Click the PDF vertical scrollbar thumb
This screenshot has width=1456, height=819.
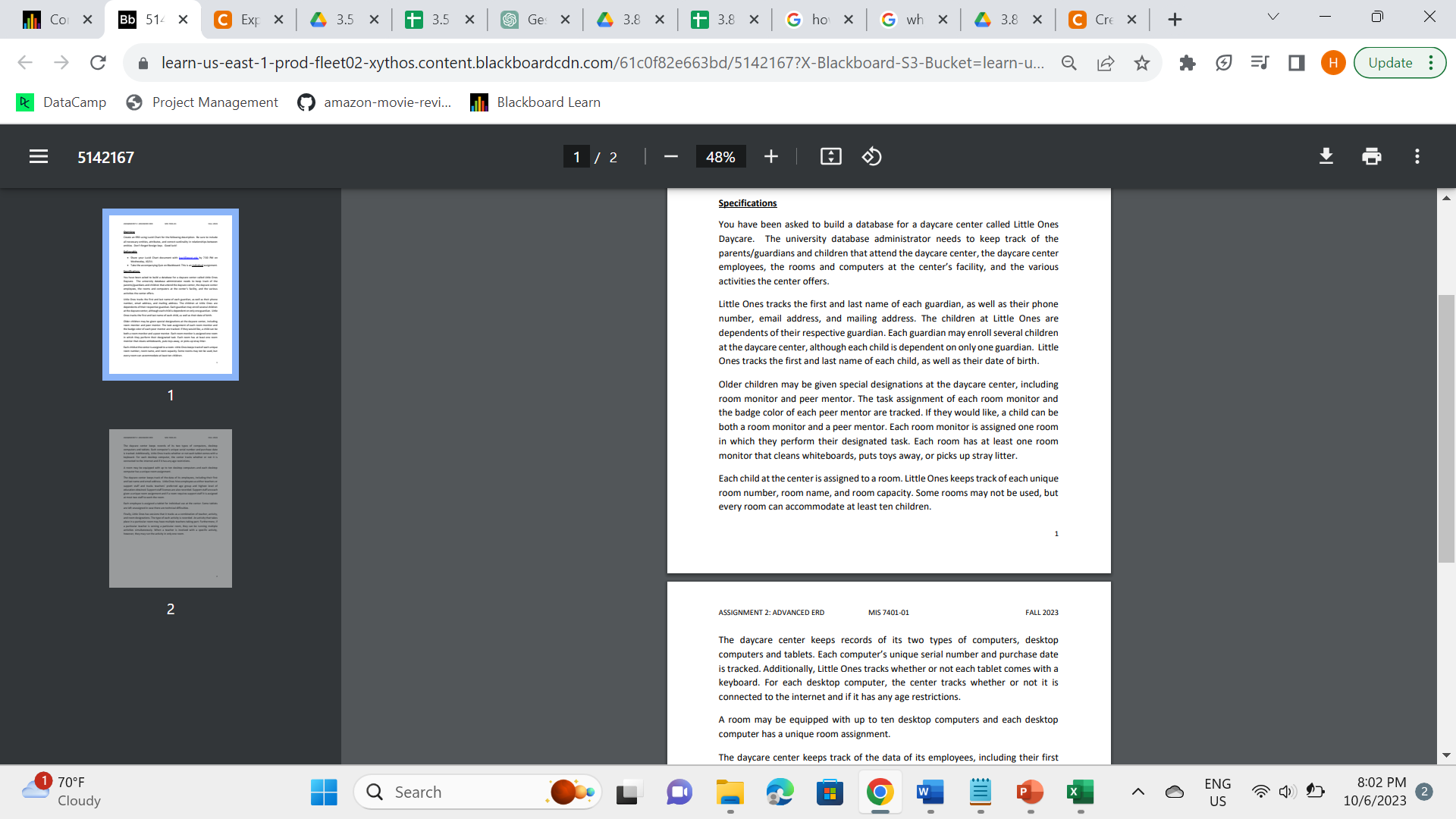[1446, 428]
